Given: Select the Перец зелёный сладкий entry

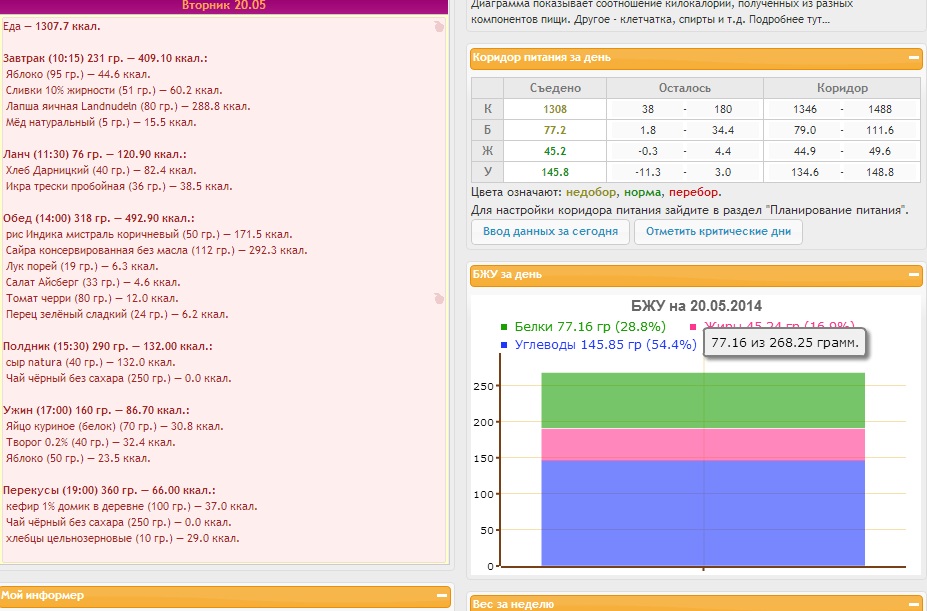Looking at the screenshot, I should (x=117, y=313).
